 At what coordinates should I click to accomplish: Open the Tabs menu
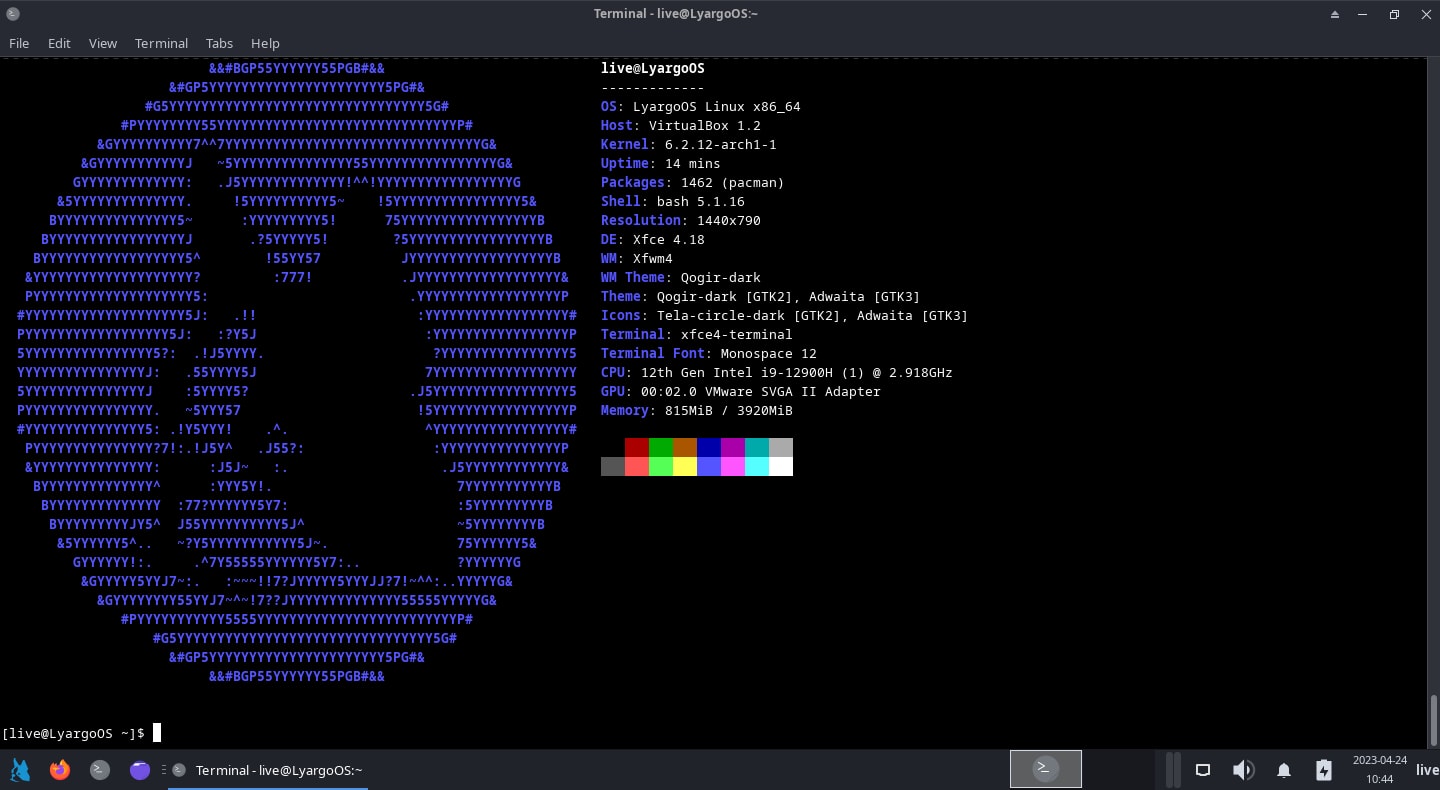219,43
